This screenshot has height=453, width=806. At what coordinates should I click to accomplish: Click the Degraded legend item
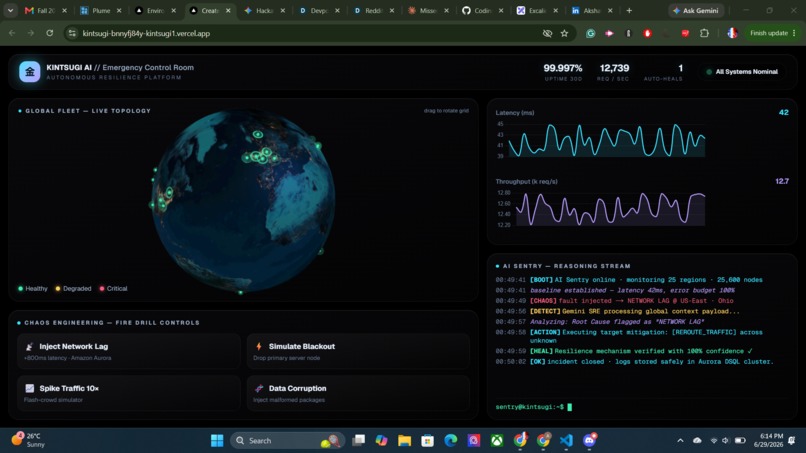tap(73, 288)
